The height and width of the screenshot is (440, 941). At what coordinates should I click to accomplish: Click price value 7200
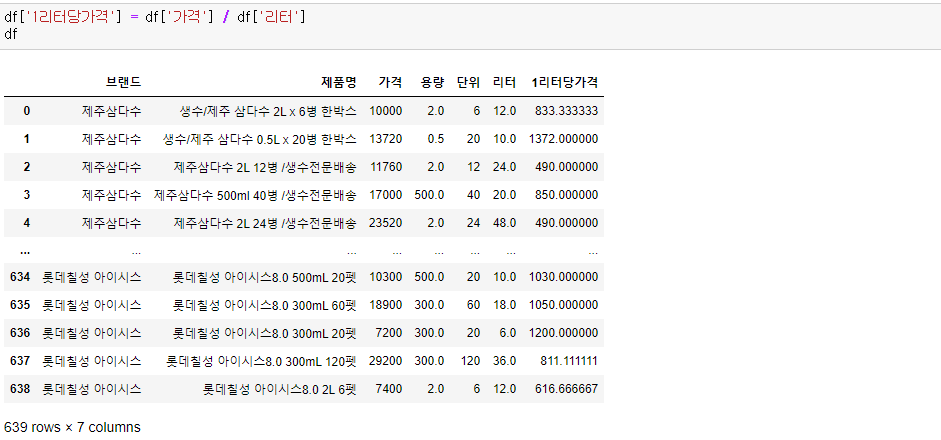[x=390, y=333]
